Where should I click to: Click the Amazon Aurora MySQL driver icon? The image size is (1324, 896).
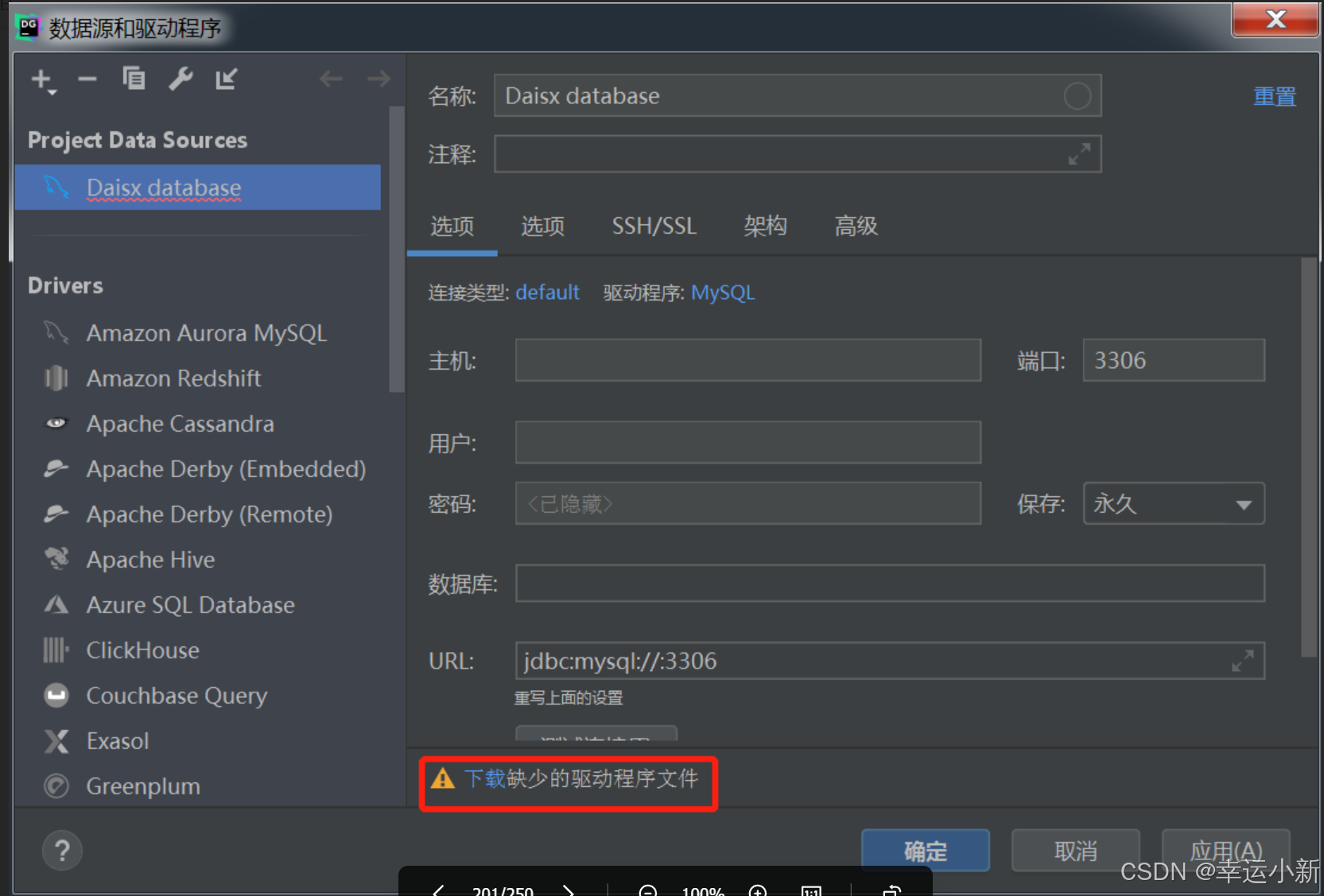click(x=56, y=332)
